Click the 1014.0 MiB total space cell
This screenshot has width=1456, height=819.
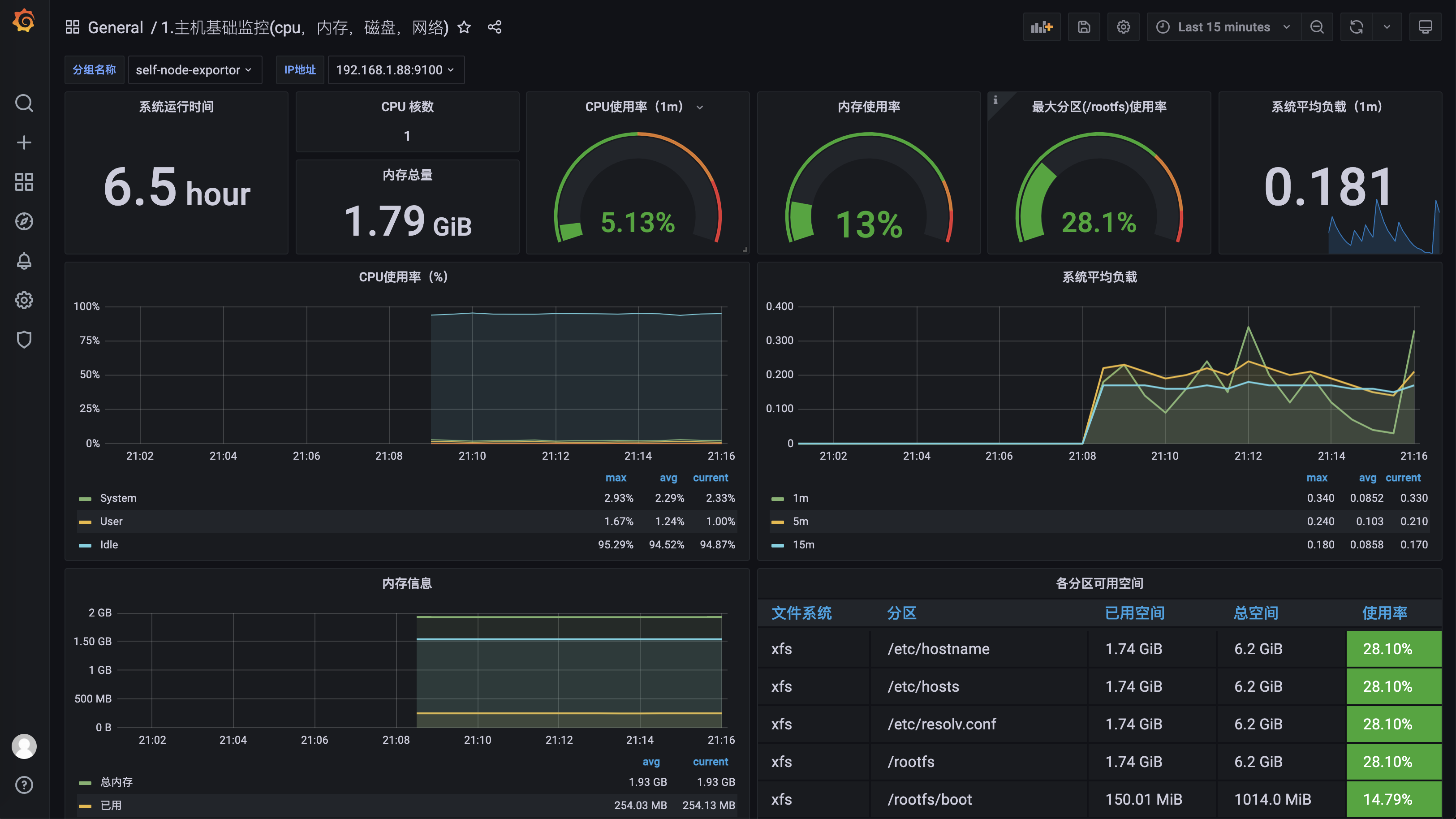coord(1280,800)
